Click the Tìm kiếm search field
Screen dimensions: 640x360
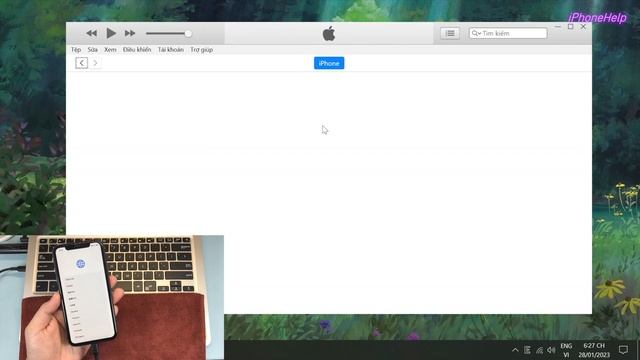click(x=508, y=33)
